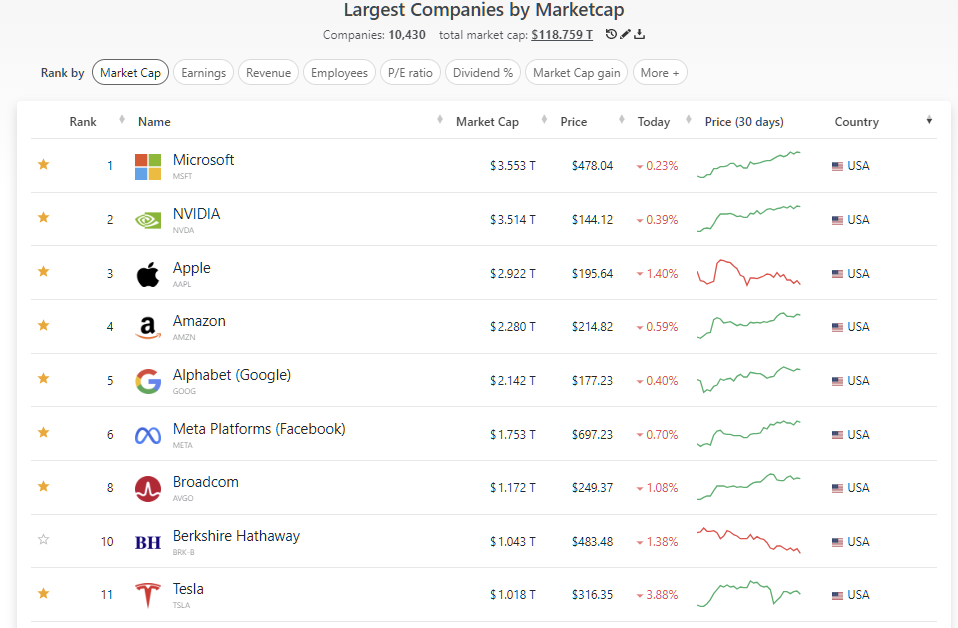Toggle the star next to Microsoft
This screenshot has height=628, width=958.
pyautogui.click(x=43, y=164)
